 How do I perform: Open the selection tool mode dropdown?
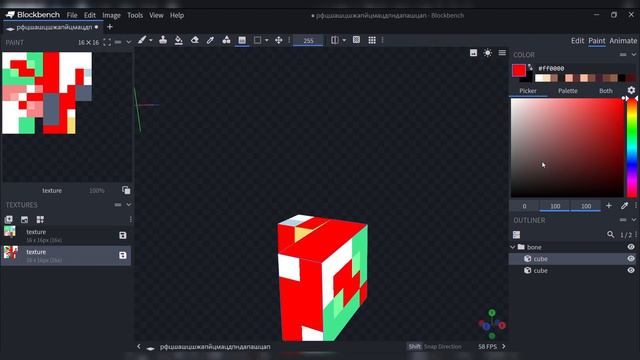267,40
